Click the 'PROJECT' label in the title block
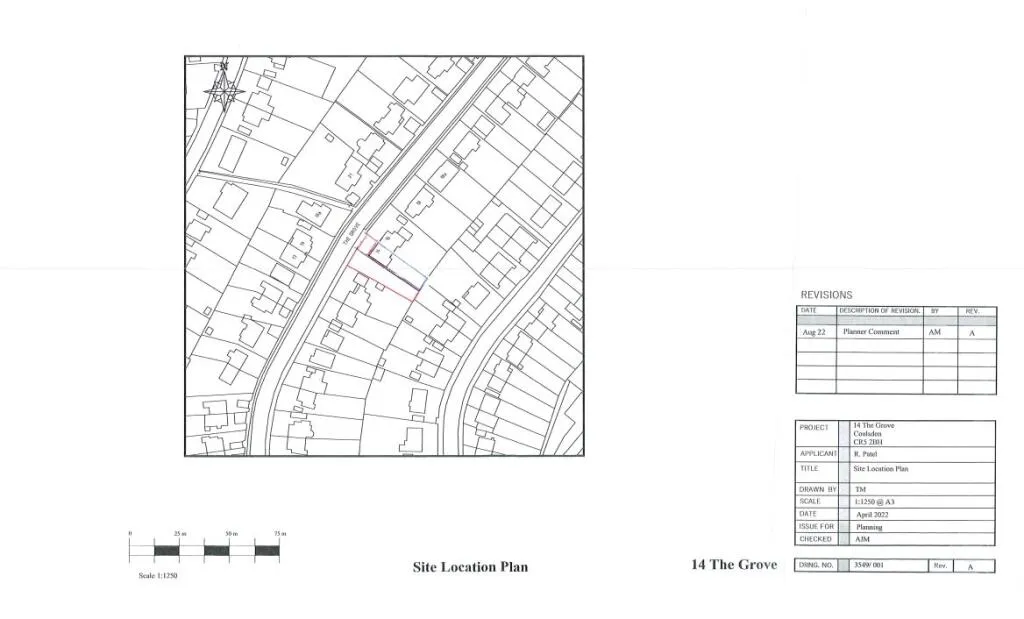This screenshot has height=619, width=1024. 814,428
